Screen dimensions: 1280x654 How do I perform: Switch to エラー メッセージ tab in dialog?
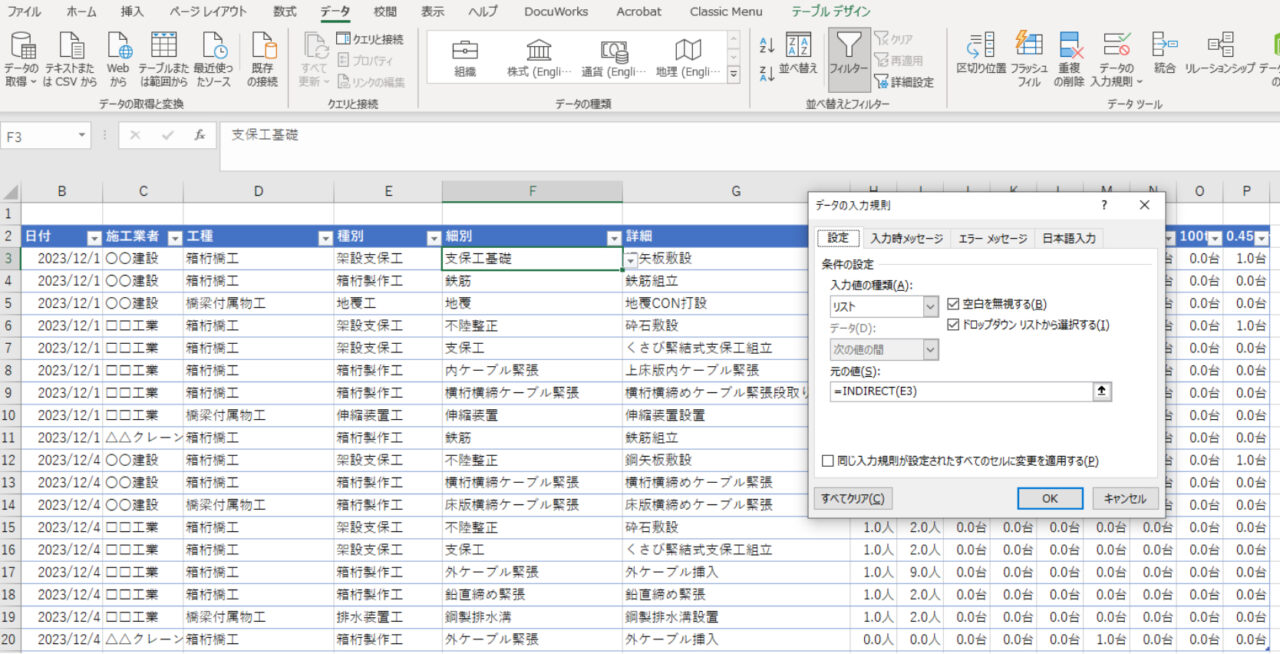pos(991,238)
